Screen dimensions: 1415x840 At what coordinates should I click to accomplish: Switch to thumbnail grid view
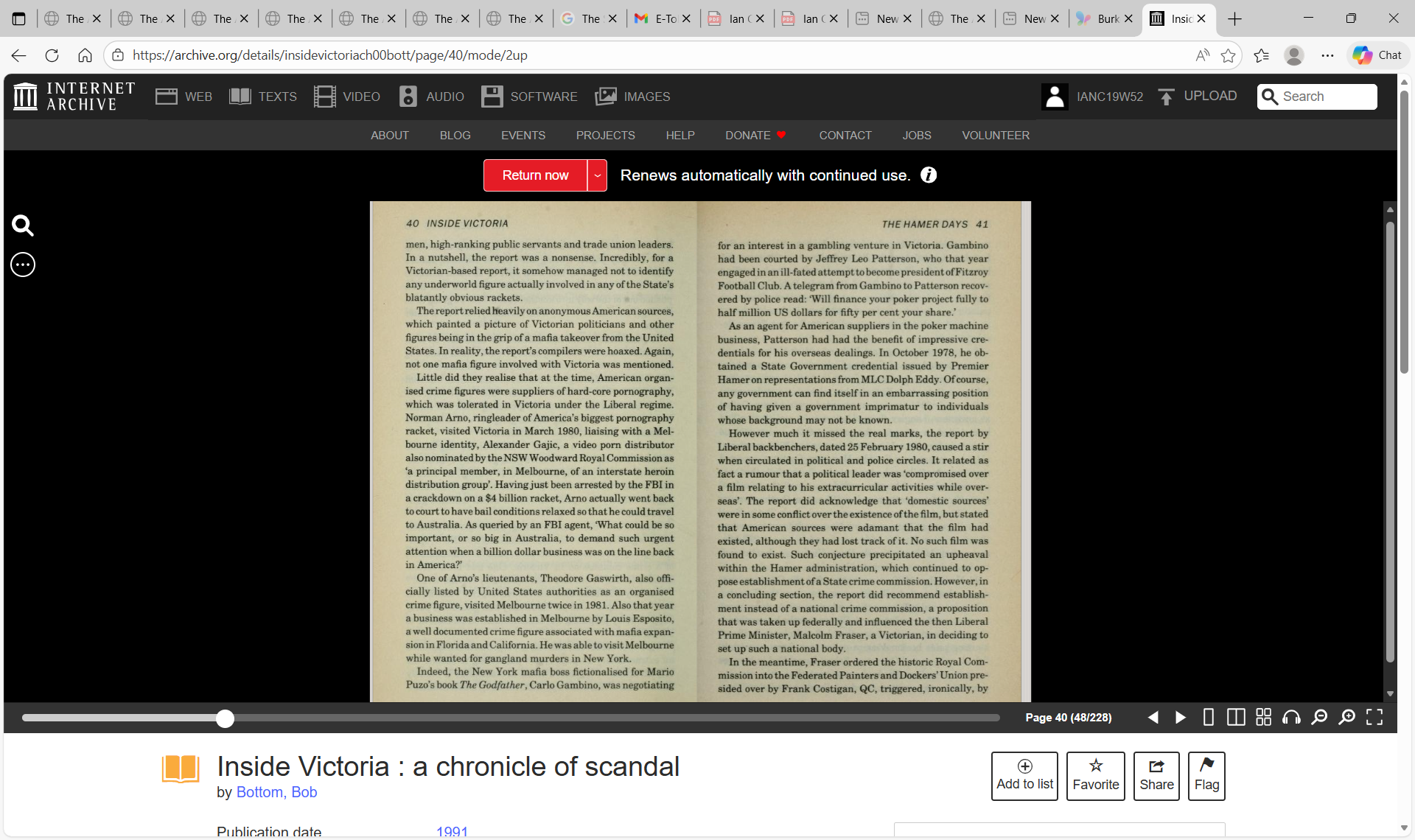[x=1263, y=718]
